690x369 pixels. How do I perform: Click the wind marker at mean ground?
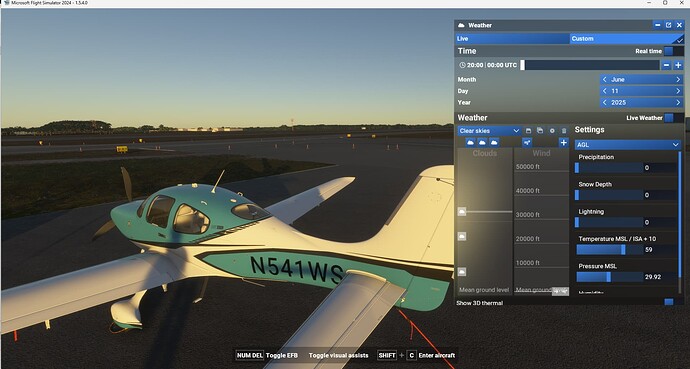coord(560,291)
